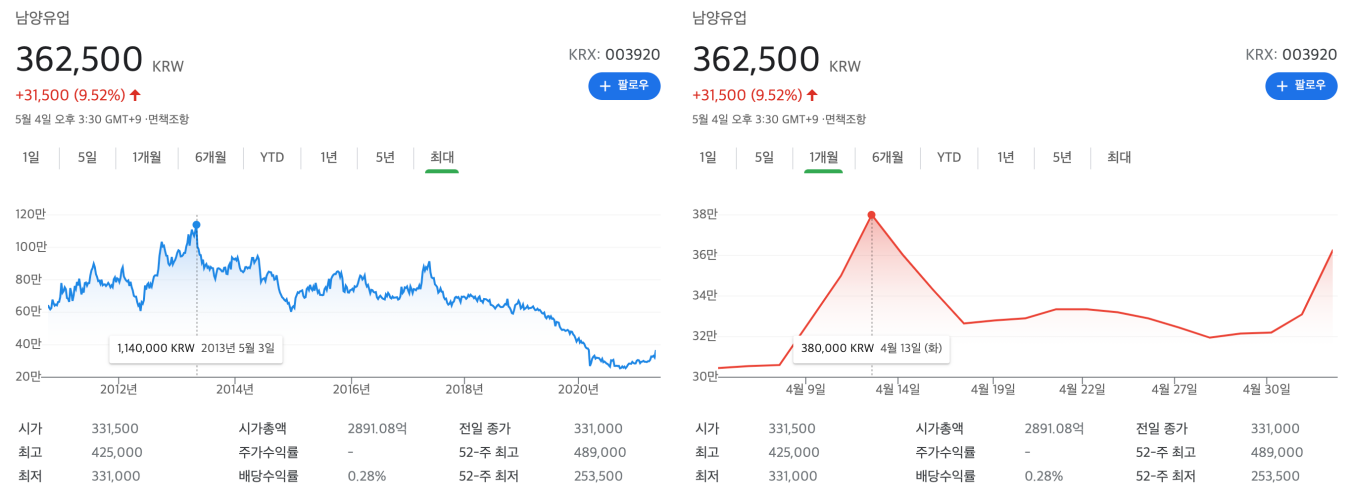Select the 5년 tab in right chart

tap(1062, 157)
